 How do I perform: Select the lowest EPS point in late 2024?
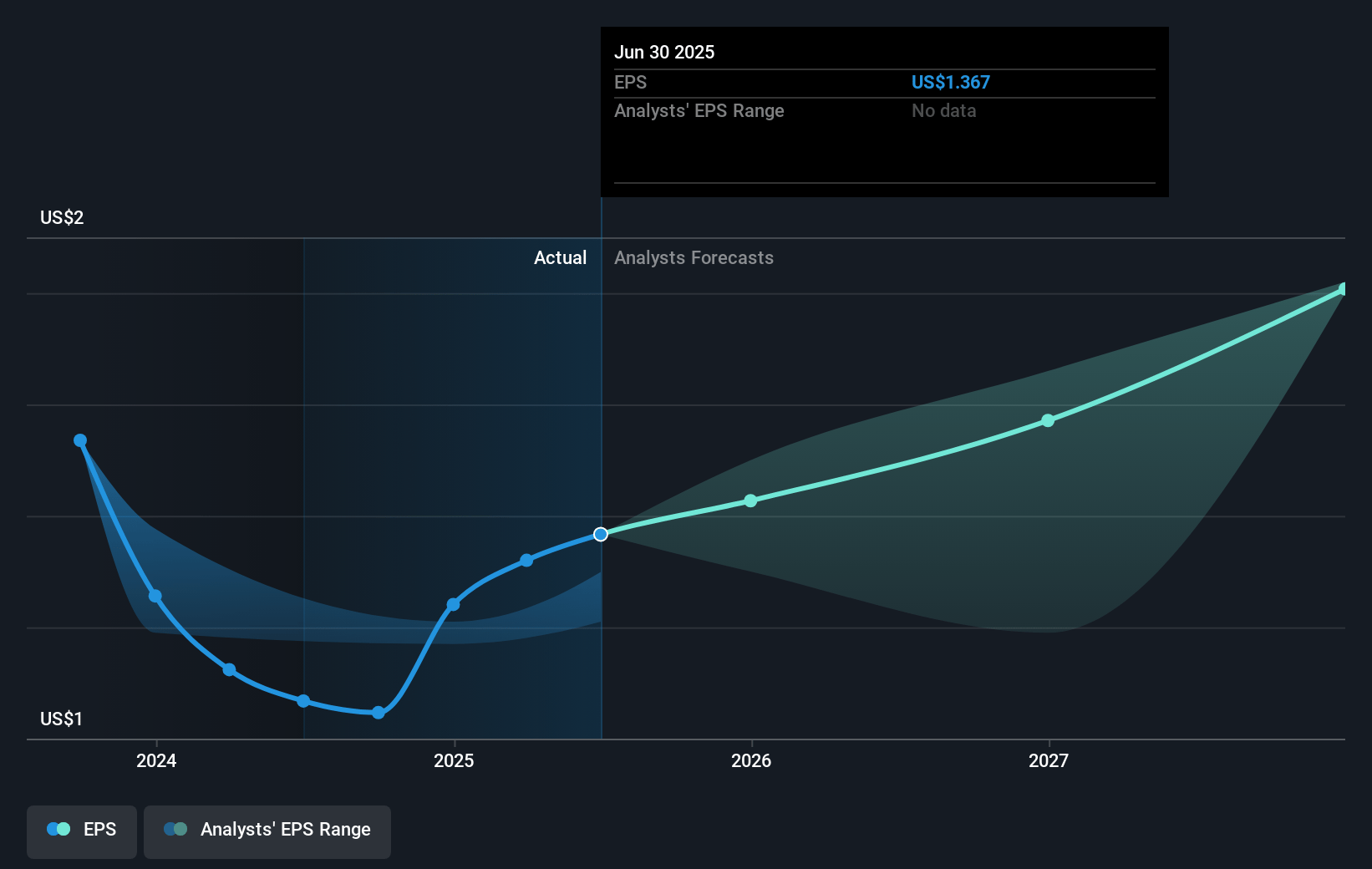tap(379, 713)
